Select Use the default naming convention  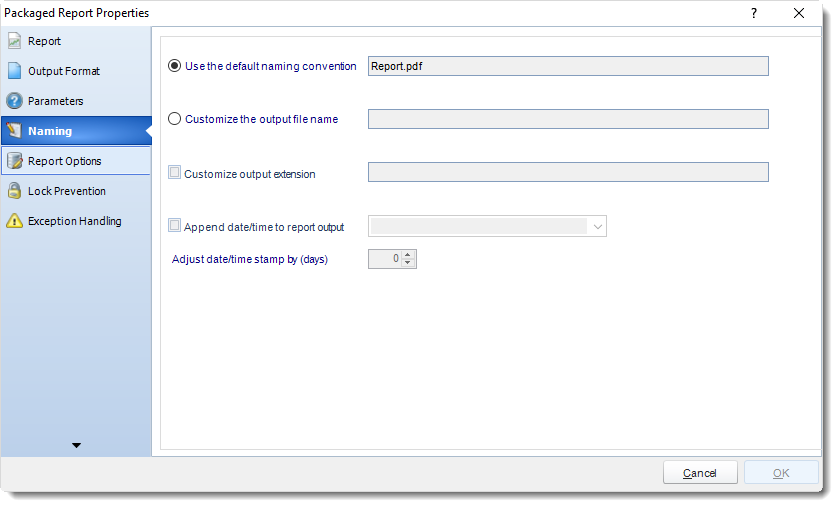coord(174,66)
